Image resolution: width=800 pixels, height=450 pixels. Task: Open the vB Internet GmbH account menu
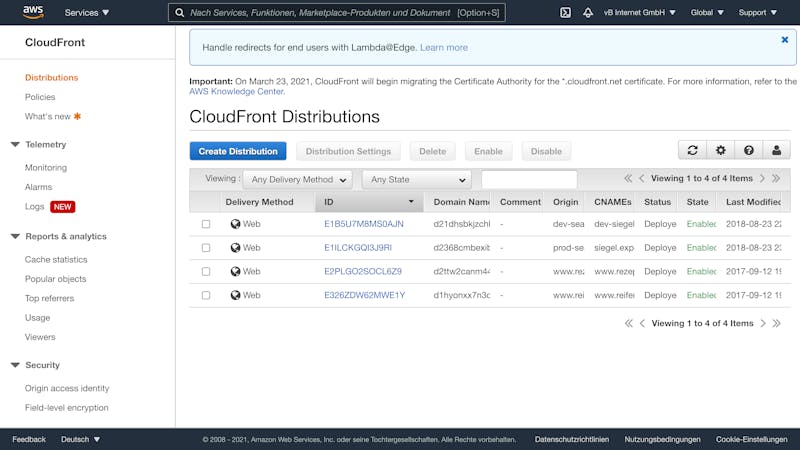click(639, 12)
